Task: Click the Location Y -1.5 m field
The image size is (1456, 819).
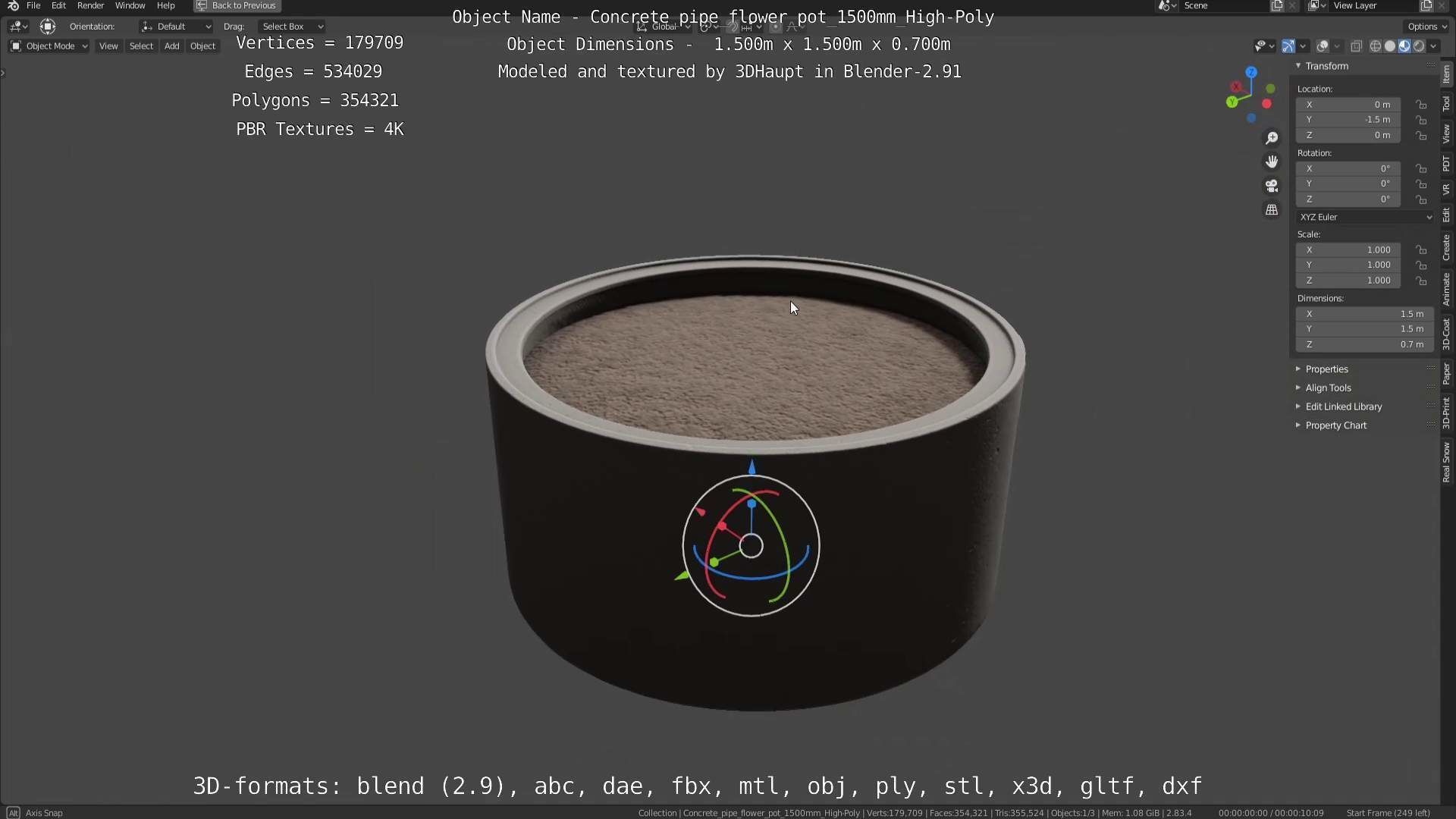Action: (x=1348, y=120)
